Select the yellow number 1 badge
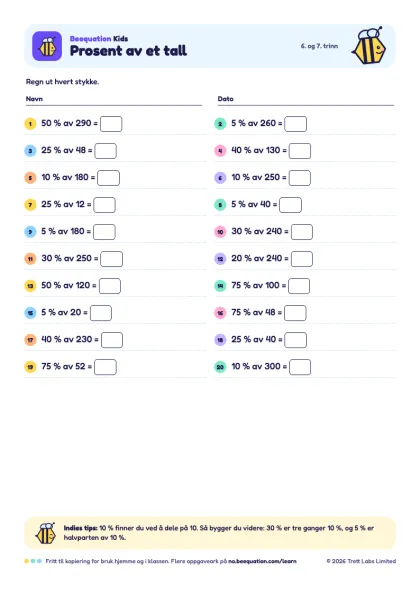Viewport: 420px width, 595px height. 30,124
